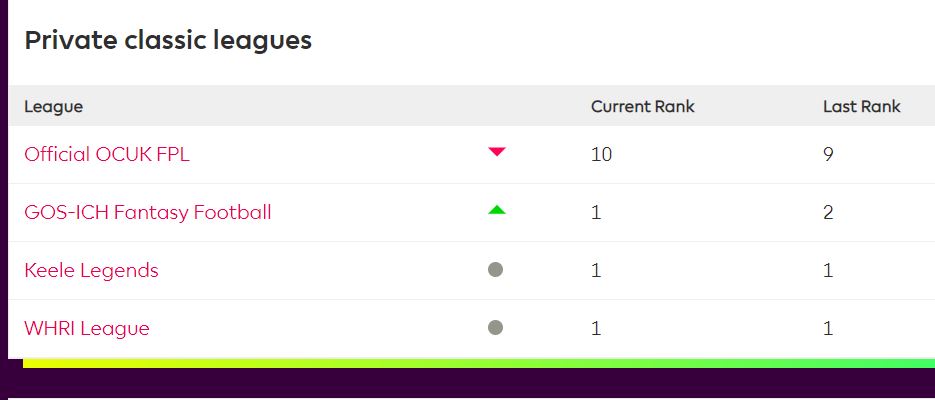935x400 pixels.
Task: Click the Private classic leagues heading
Action: coord(168,41)
